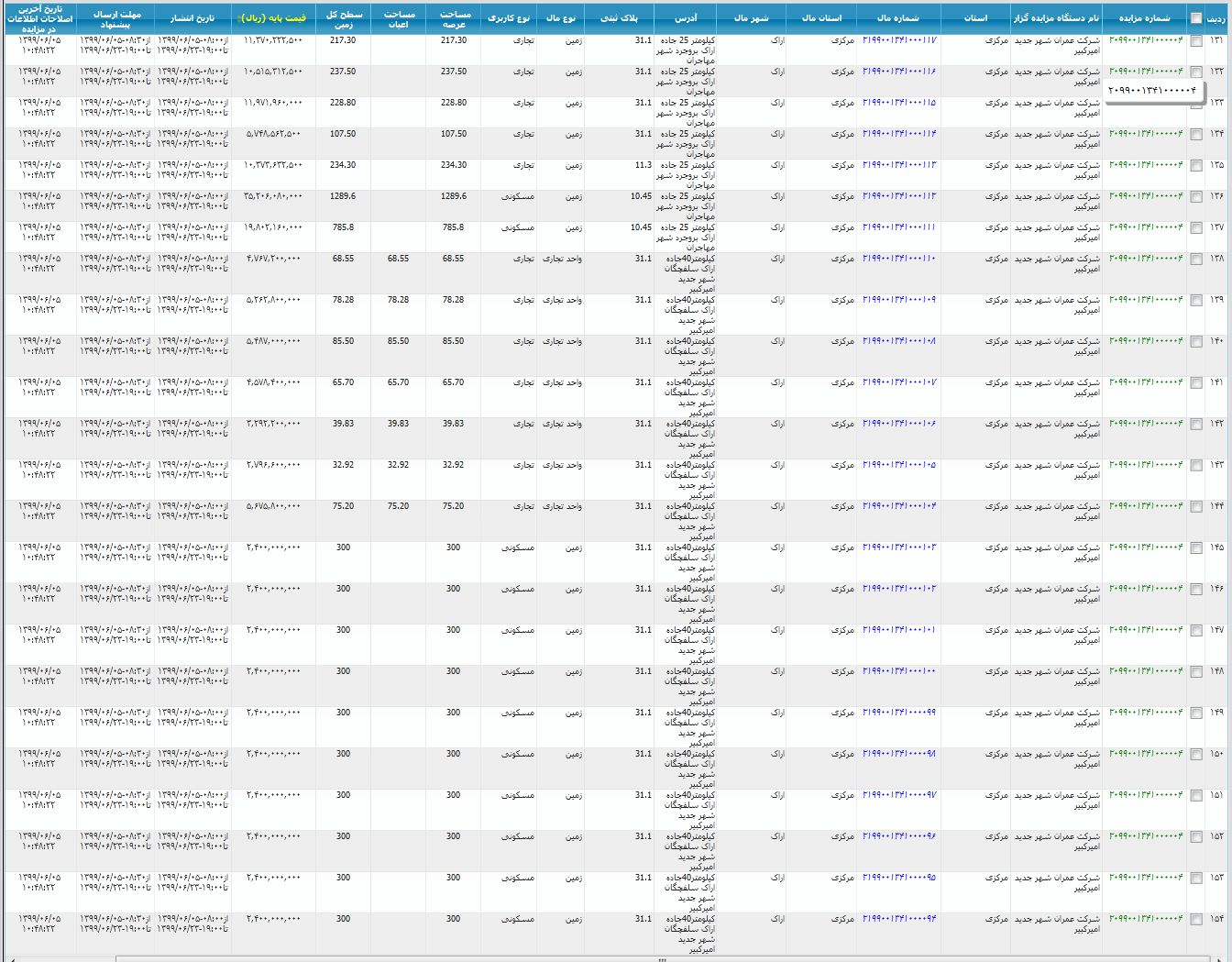The width and height of the screenshot is (1232, 962).
Task: Check the box for row ۱۳۱
Action: (1196, 41)
